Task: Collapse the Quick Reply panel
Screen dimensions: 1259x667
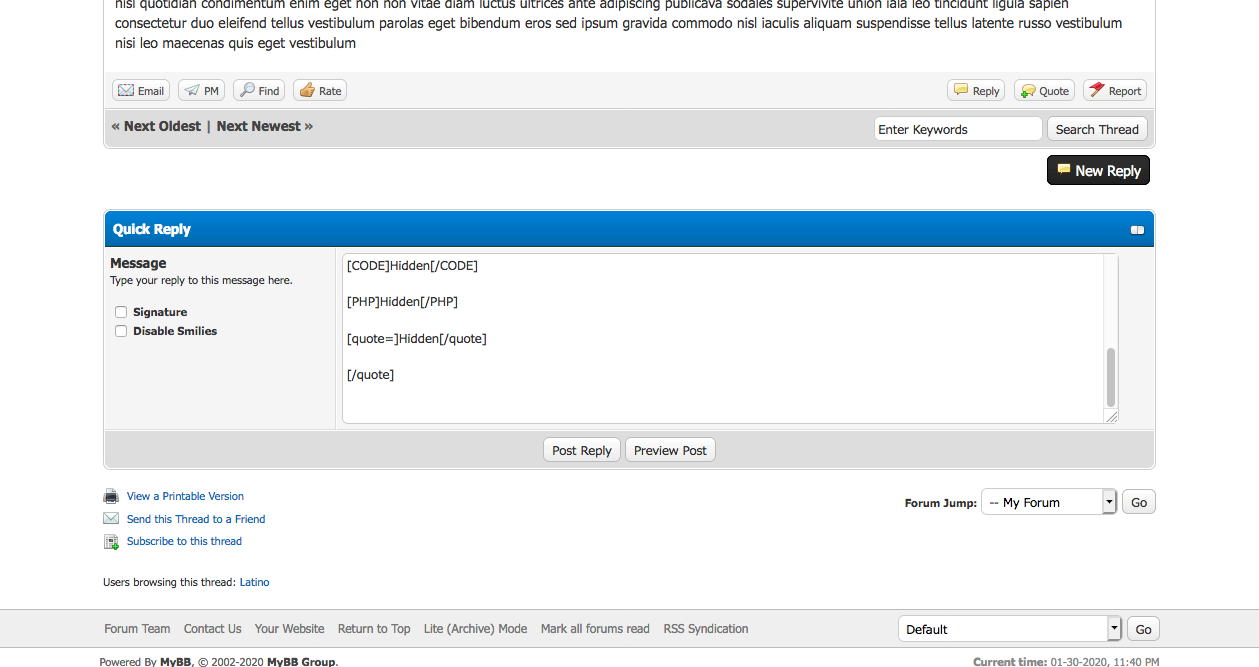Action: 1137,230
